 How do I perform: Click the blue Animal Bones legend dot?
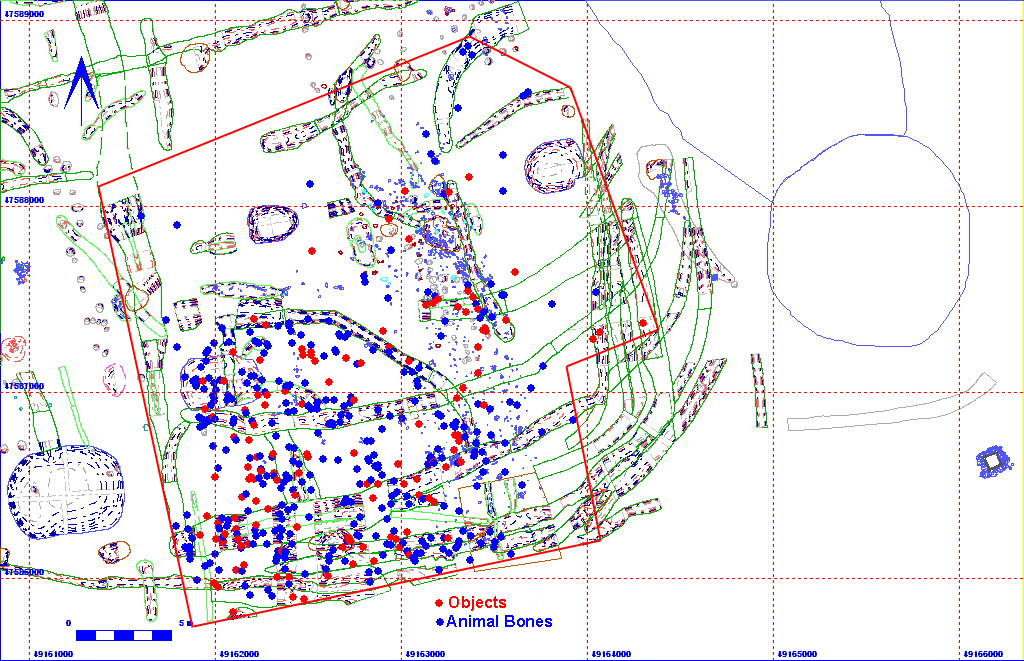(440, 622)
